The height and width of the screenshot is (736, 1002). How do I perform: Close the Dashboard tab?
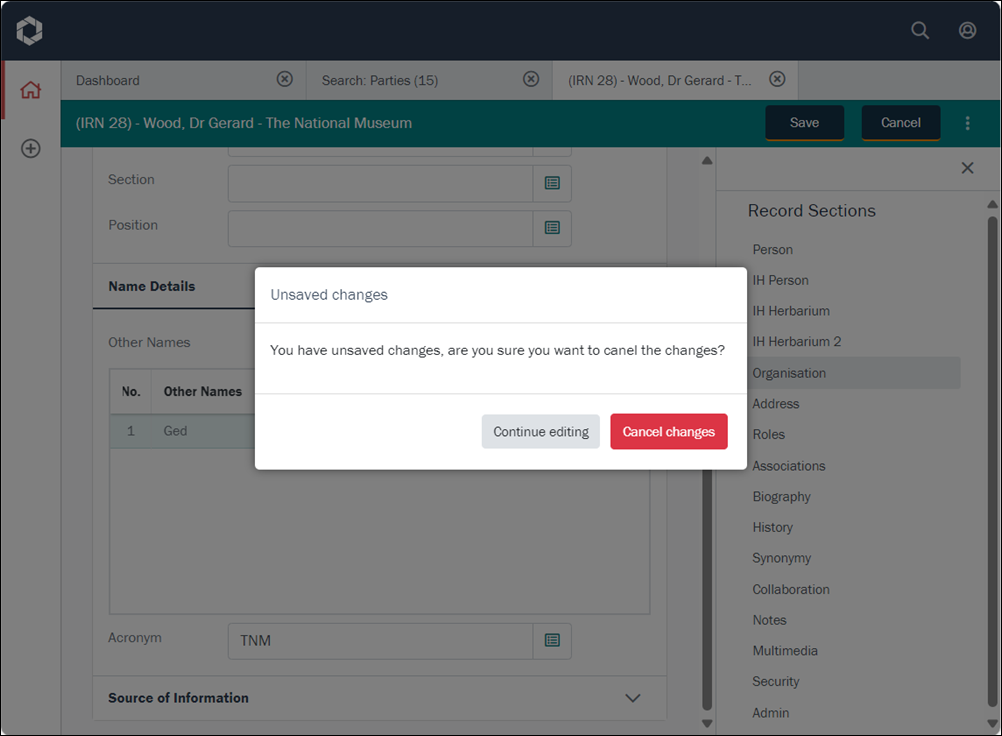[x=285, y=80]
